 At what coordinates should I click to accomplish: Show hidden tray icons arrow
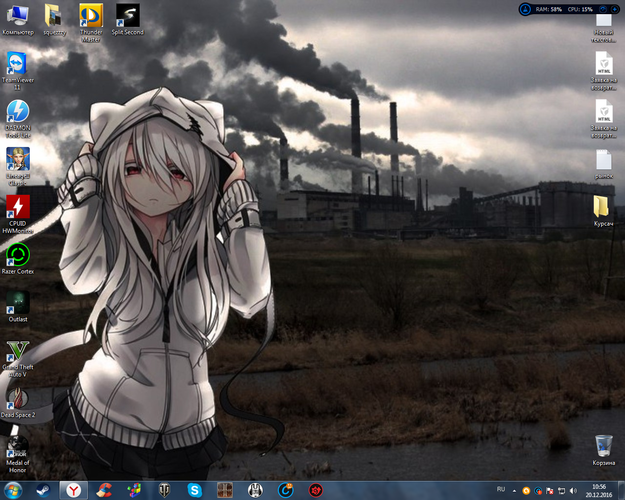[514, 491]
